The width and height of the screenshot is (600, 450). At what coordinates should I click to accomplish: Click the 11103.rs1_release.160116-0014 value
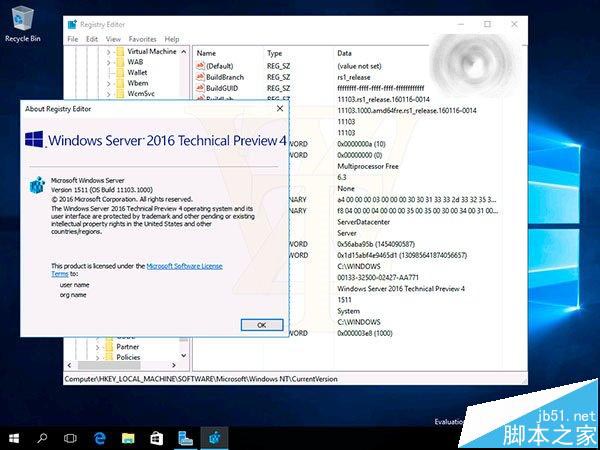pos(383,99)
